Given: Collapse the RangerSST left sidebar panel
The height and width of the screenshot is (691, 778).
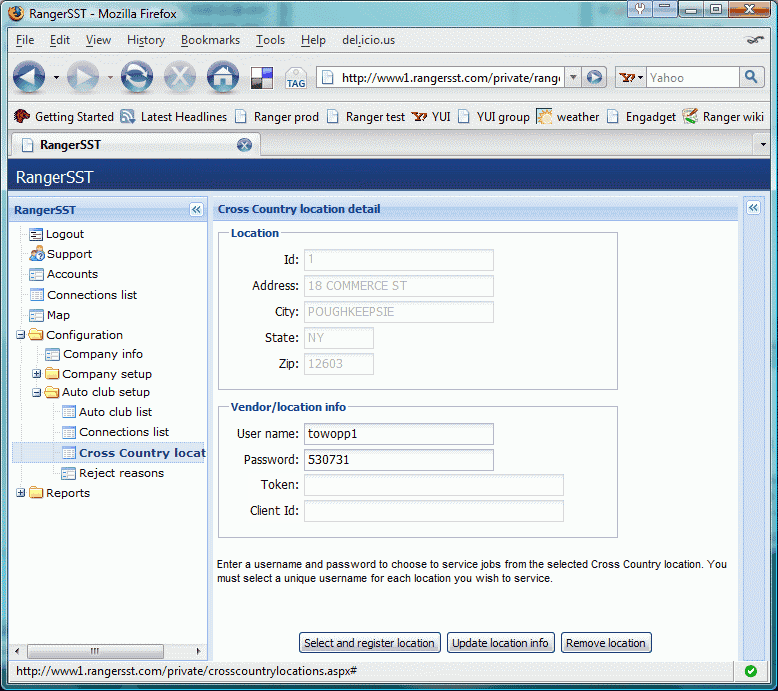Looking at the screenshot, I should tap(196, 210).
